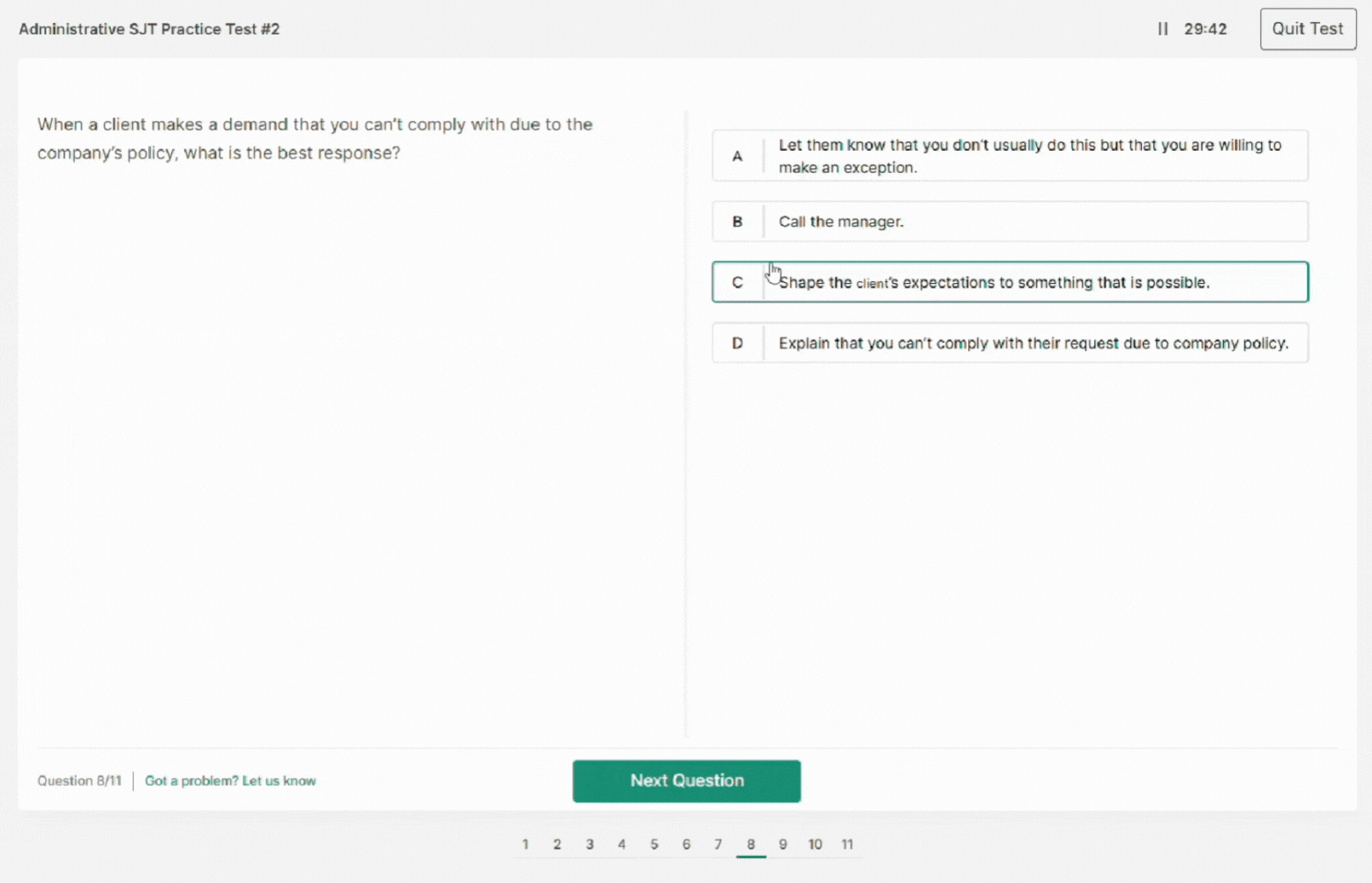The height and width of the screenshot is (883, 1372).
Task: Skip ahead to question 9
Action: (783, 844)
